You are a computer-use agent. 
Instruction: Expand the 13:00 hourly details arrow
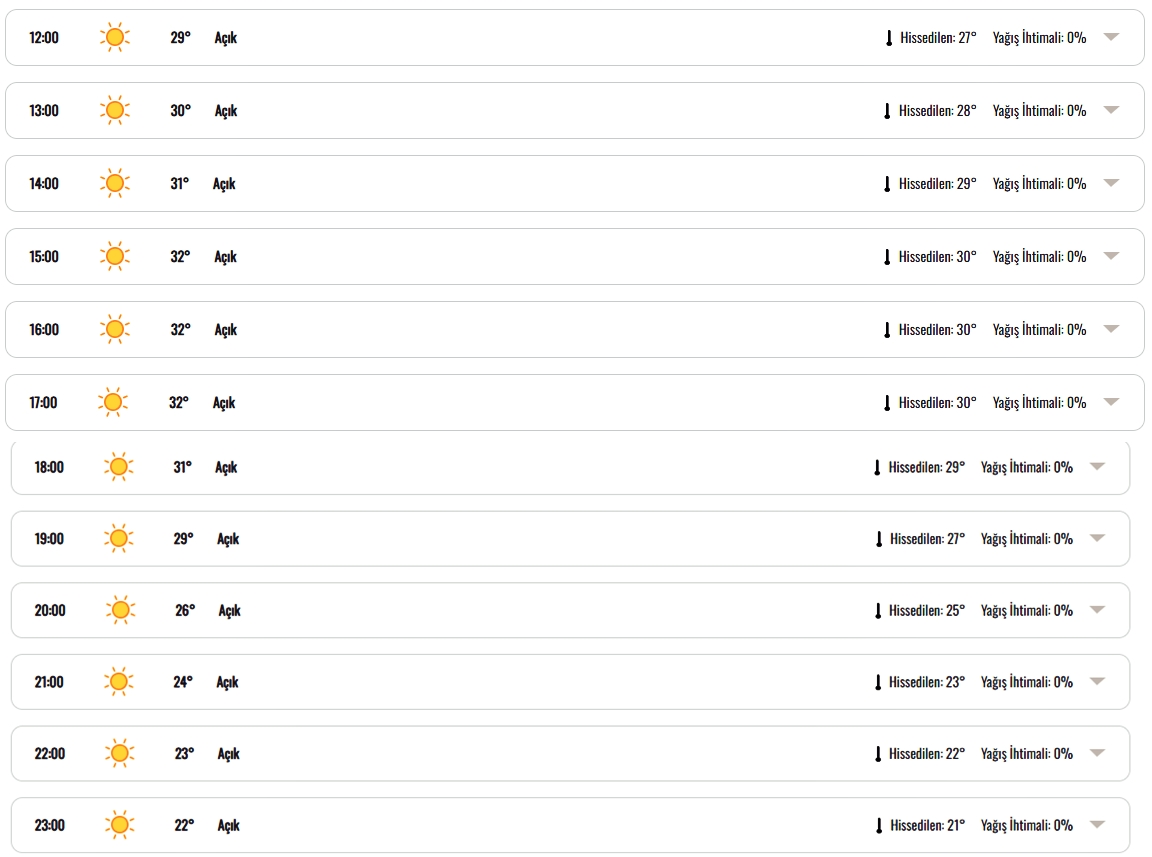pos(1112,110)
